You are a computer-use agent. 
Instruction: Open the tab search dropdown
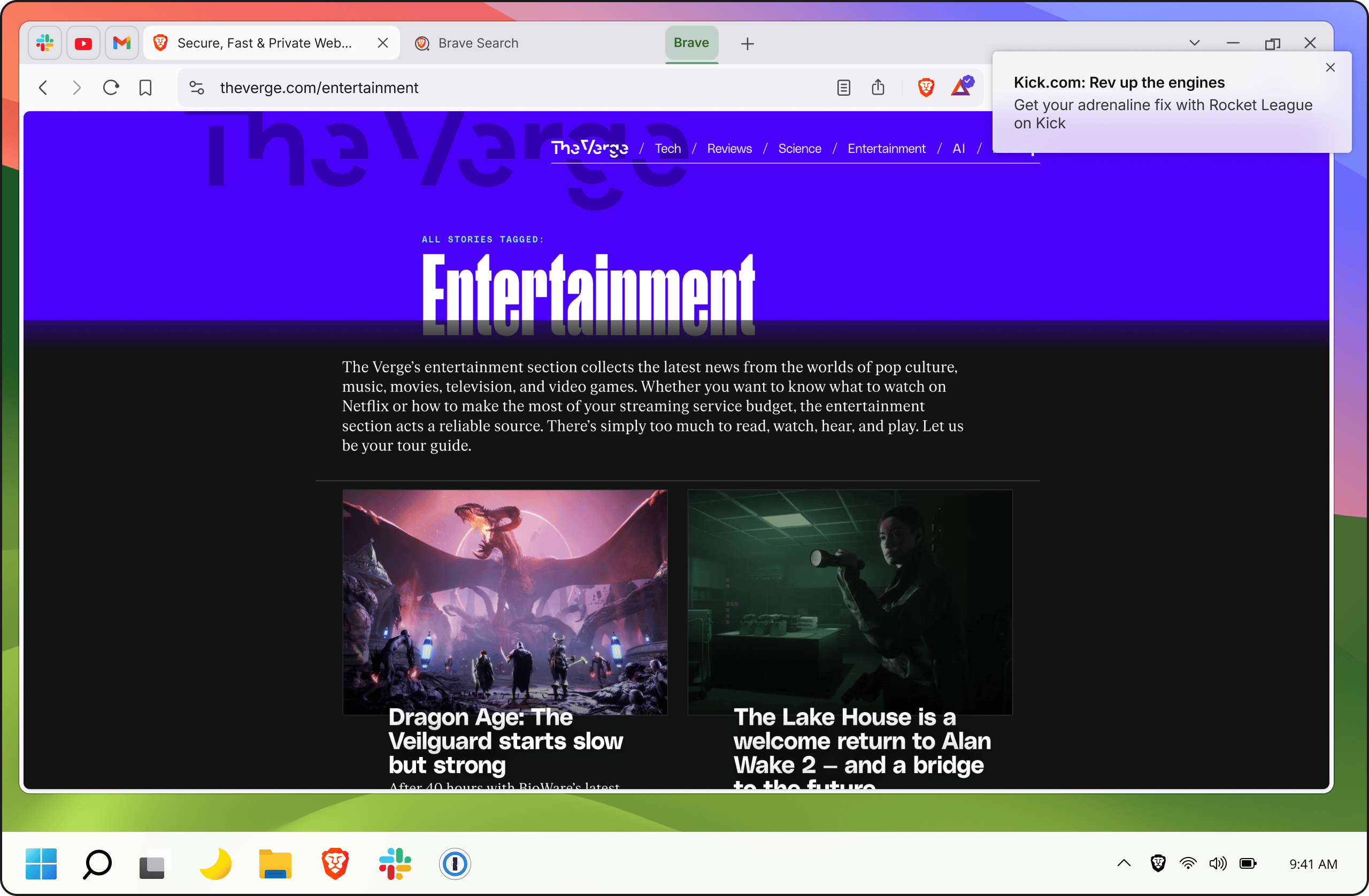pyautogui.click(x=1194, y=43)
